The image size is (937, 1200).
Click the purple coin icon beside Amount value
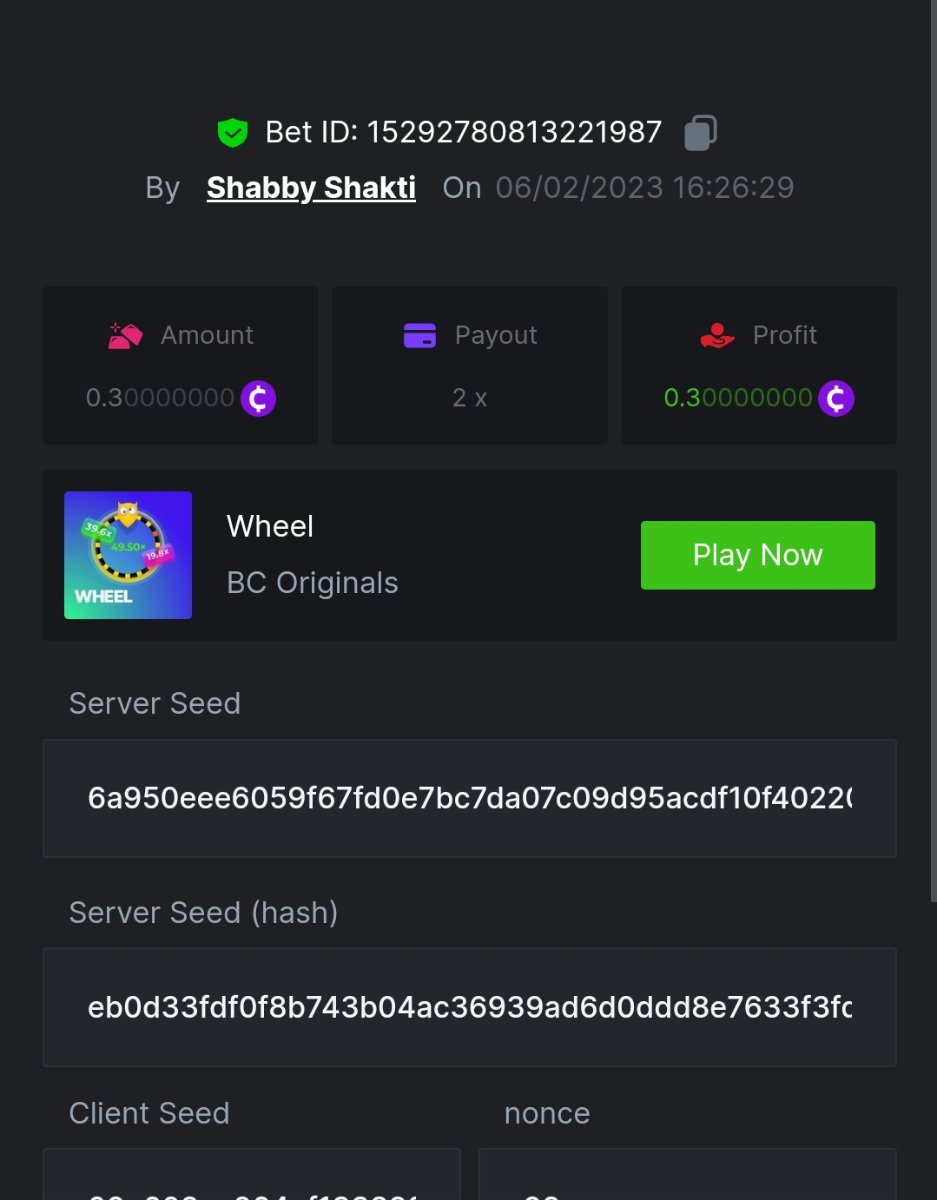pyautogui.click(x=258, y=398)
